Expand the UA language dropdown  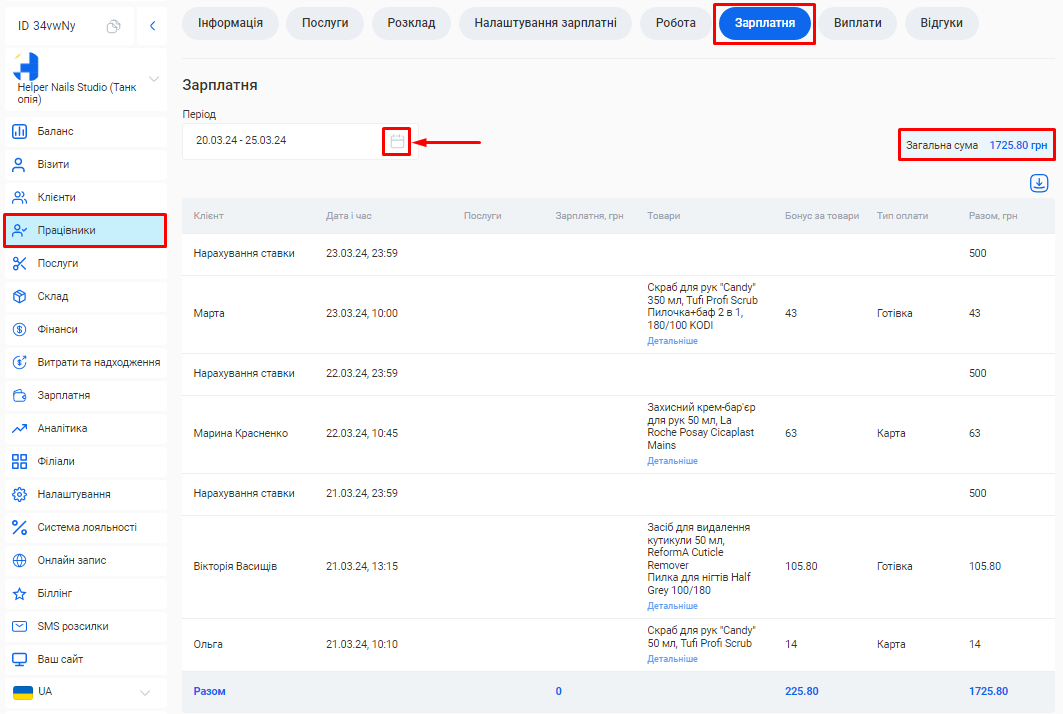point(145,692)
